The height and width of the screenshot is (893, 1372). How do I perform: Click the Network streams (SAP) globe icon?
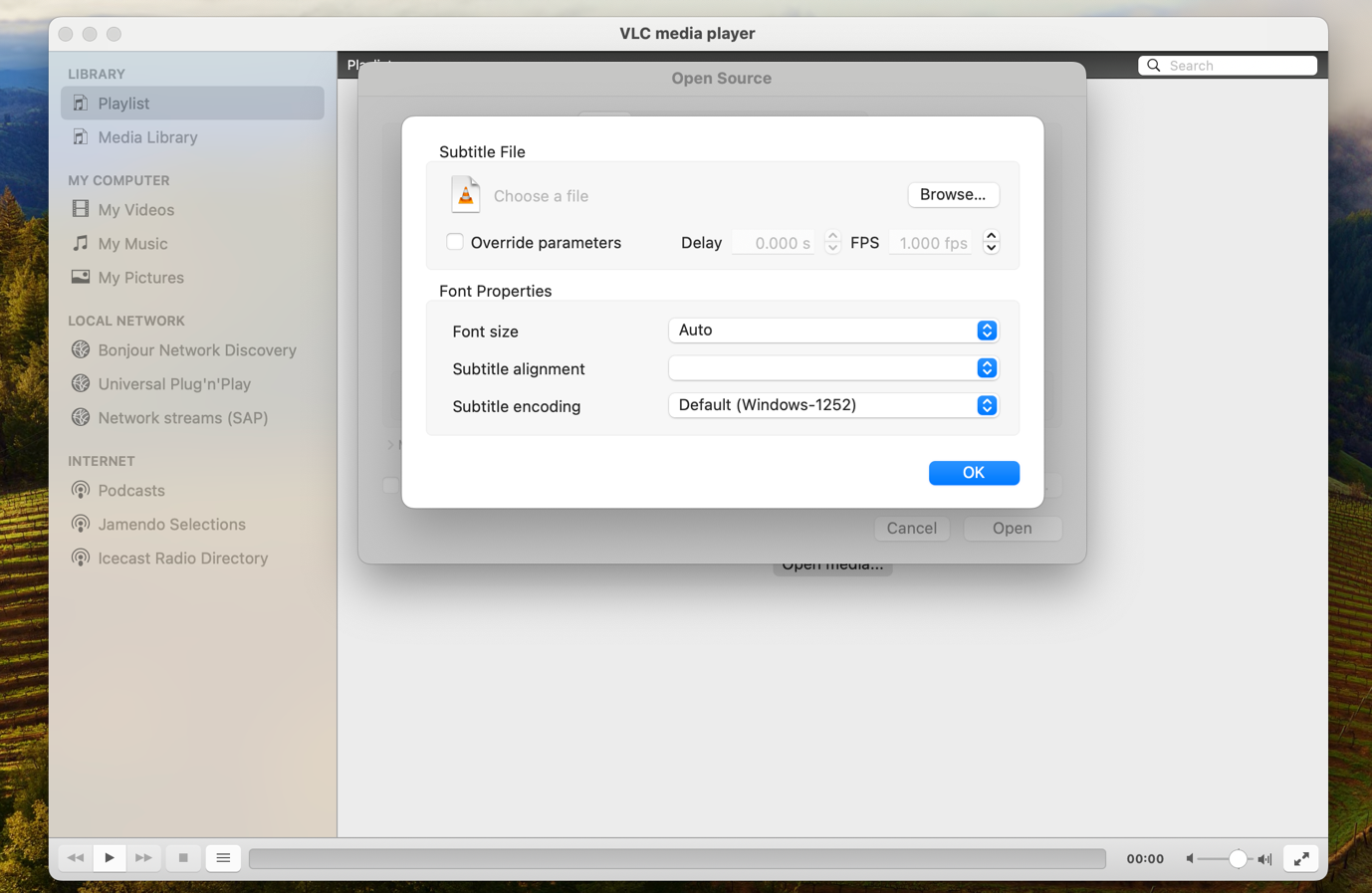click(81, 418)
